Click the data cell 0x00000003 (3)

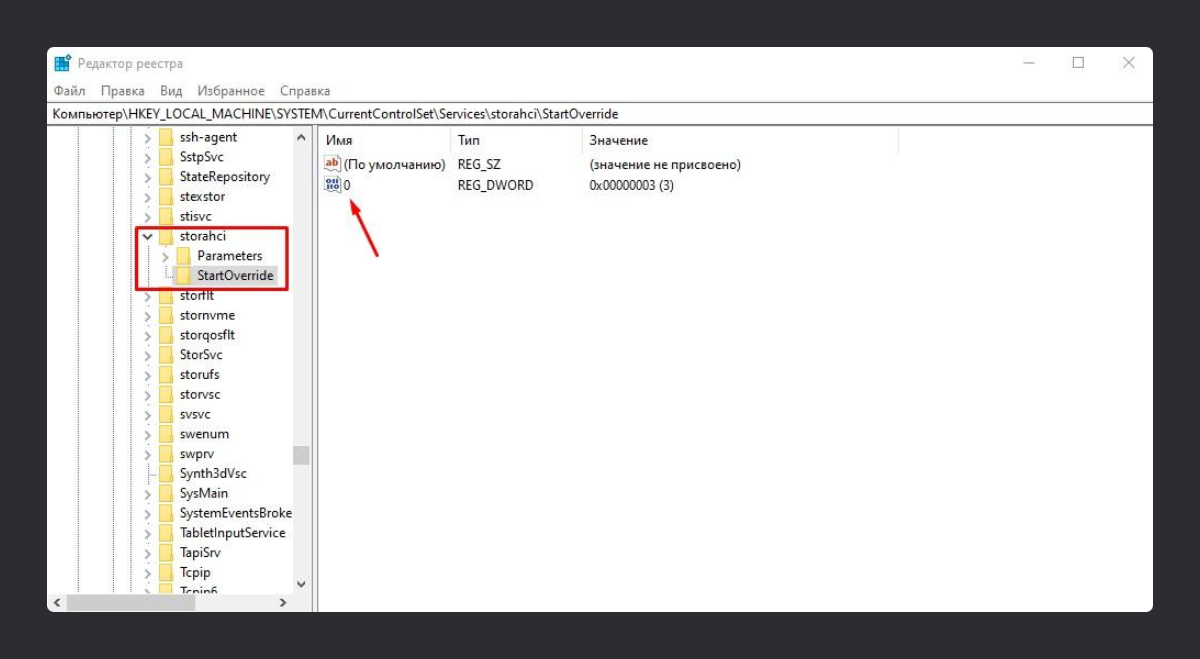pyautogui.click(x=631, y=185)
